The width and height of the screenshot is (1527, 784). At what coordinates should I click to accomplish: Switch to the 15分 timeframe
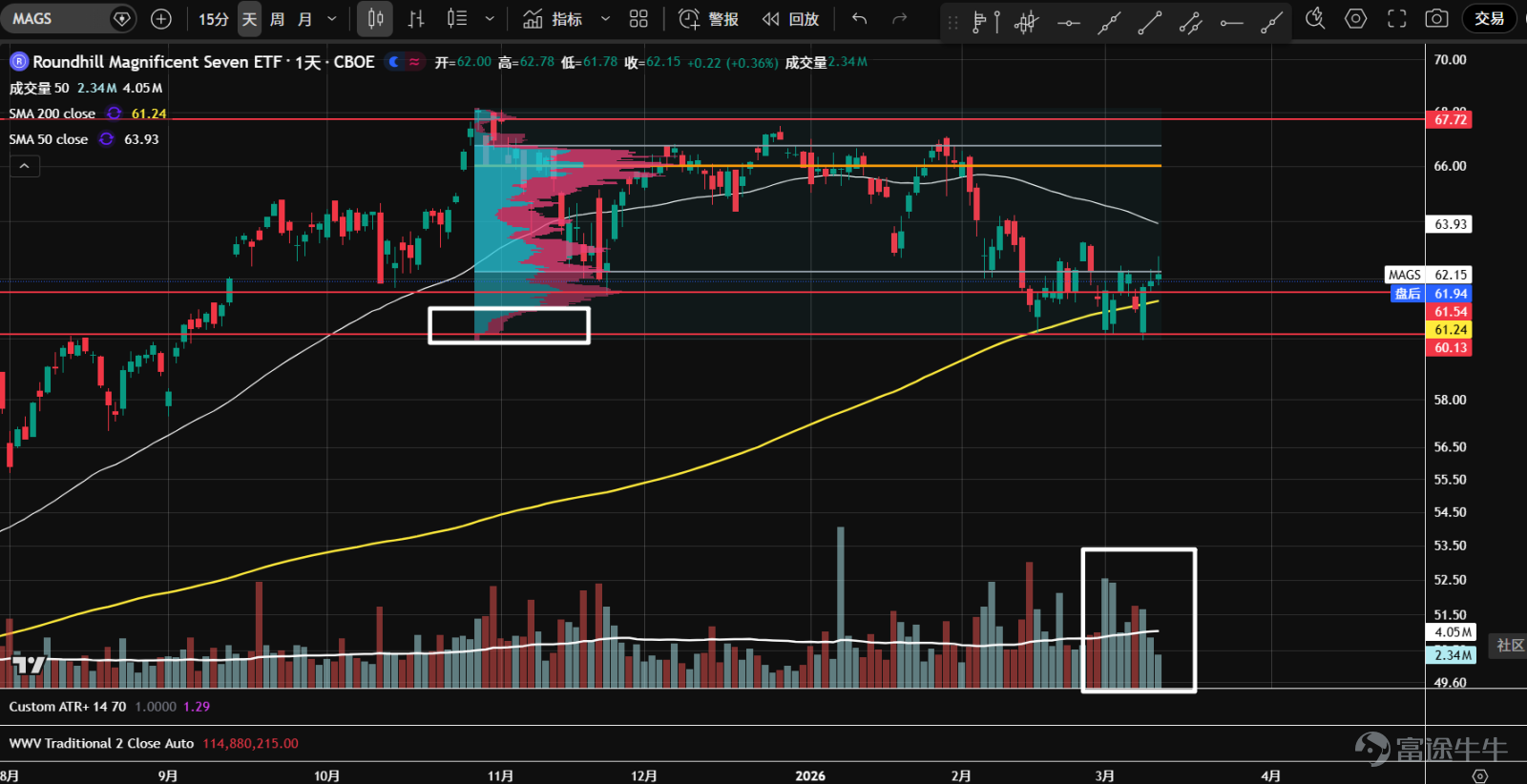(x=214, y=18)
